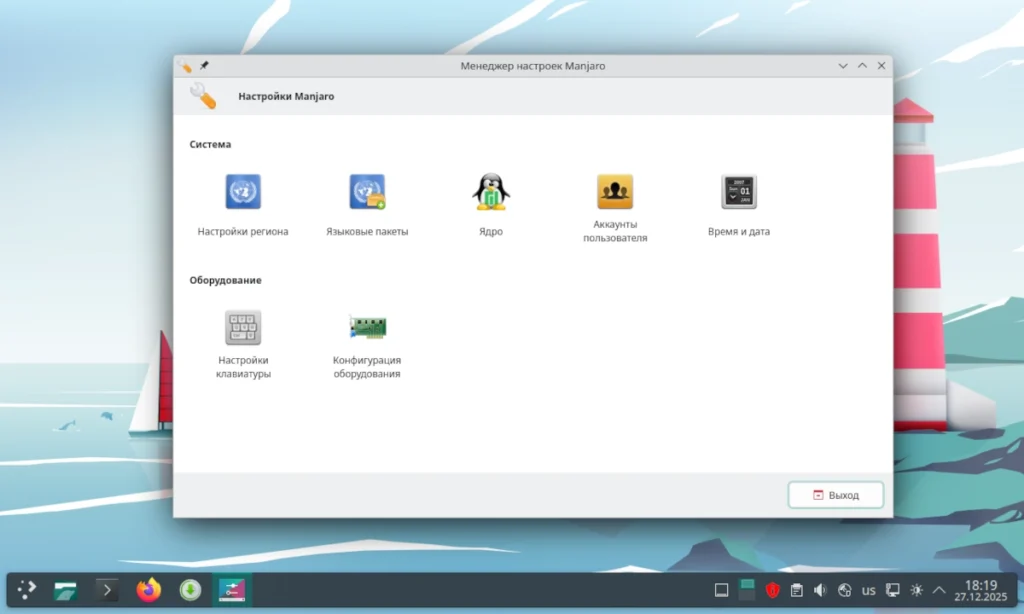
Task: Click the Manjaro settings task in the taskbar
Action: tap(232, 590)
